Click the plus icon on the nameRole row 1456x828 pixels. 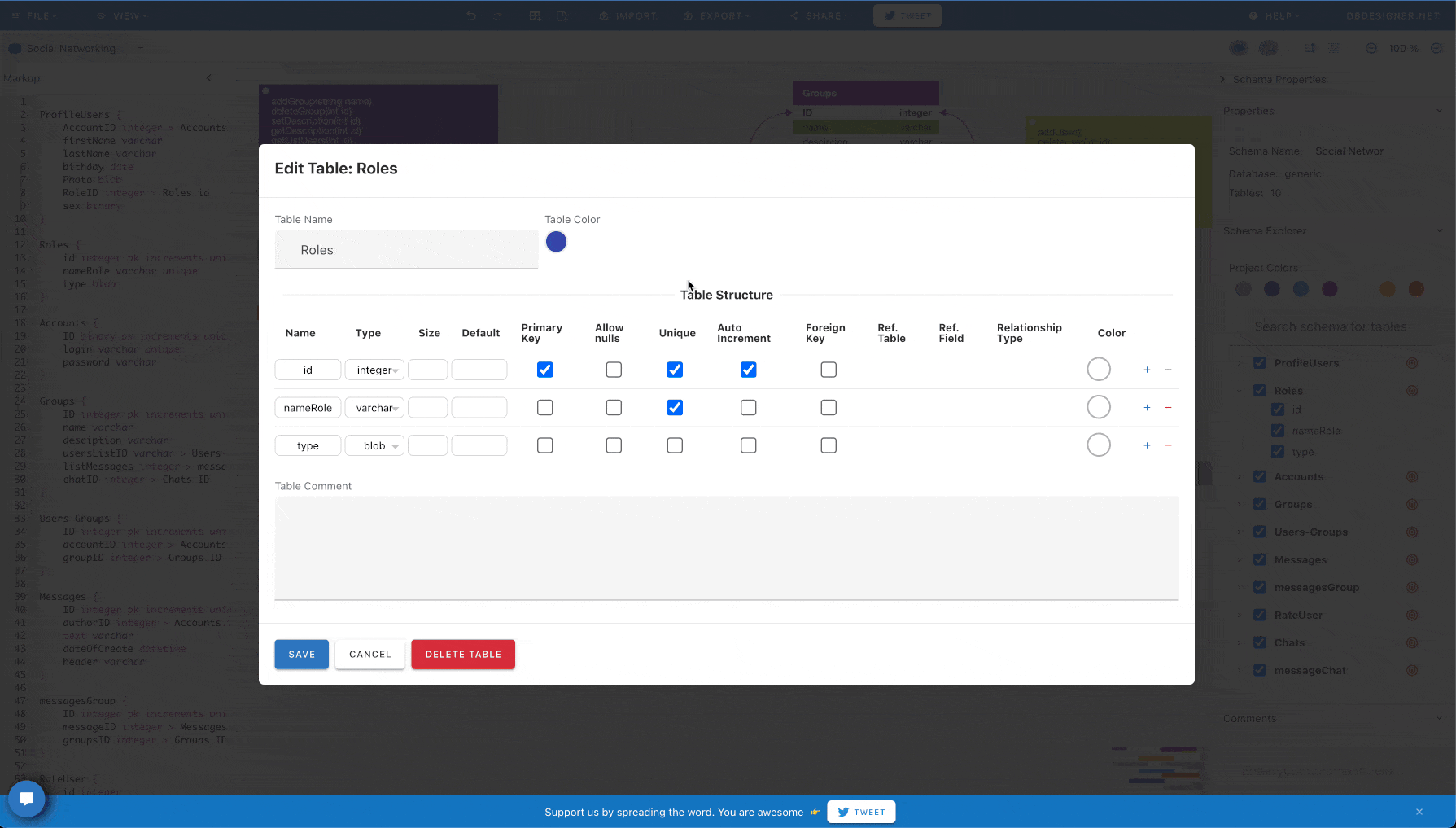(1147, 408)
